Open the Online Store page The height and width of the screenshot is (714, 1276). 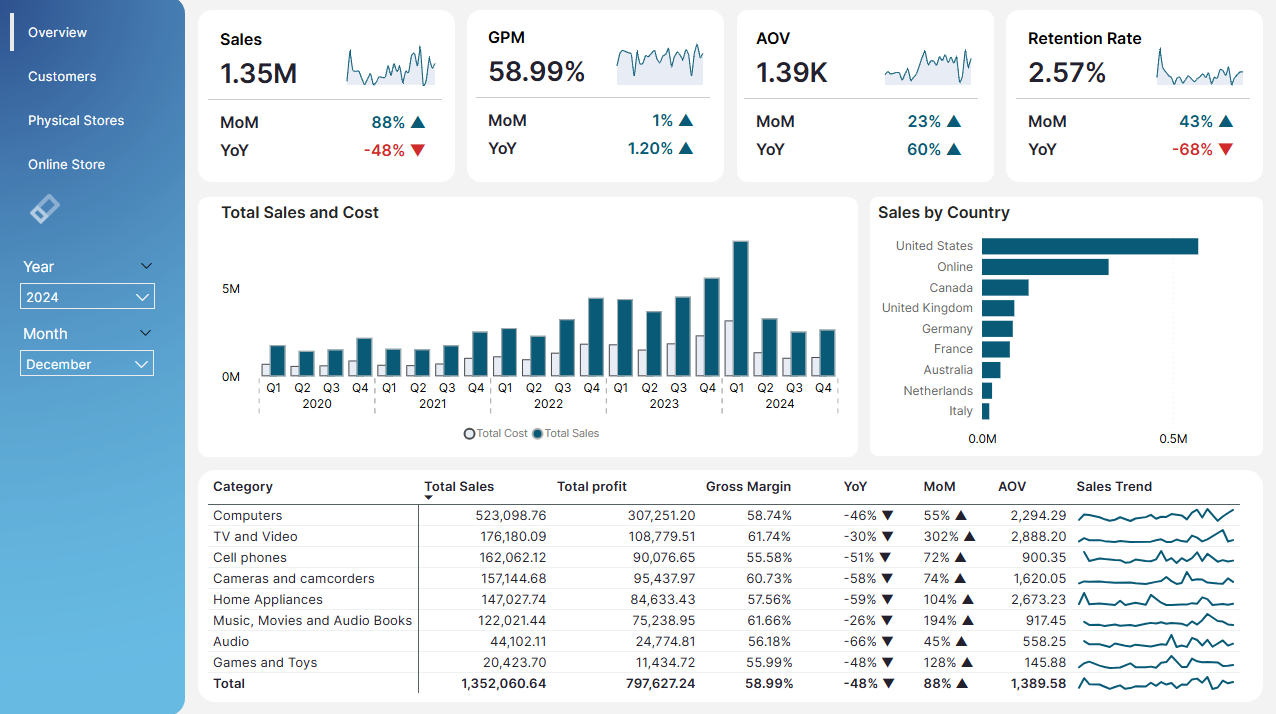[x=66, y=164]
